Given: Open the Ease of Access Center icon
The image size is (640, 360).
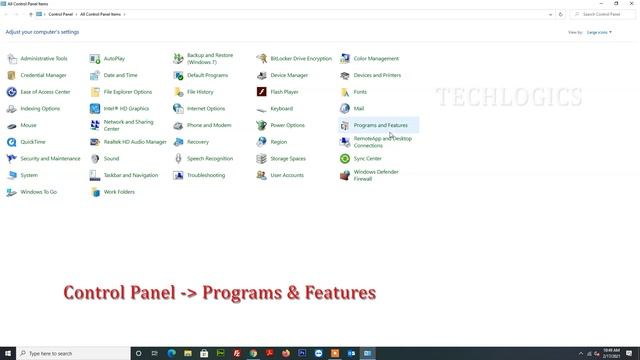Looking at the screenshot, I should (12, 92).
